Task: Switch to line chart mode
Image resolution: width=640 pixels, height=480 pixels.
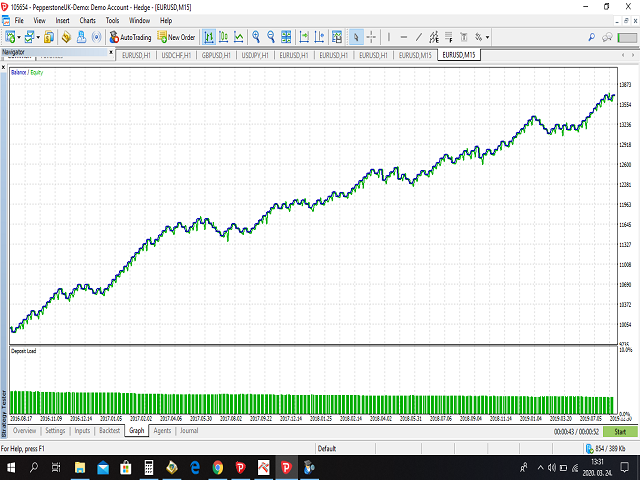Action: 240,37
